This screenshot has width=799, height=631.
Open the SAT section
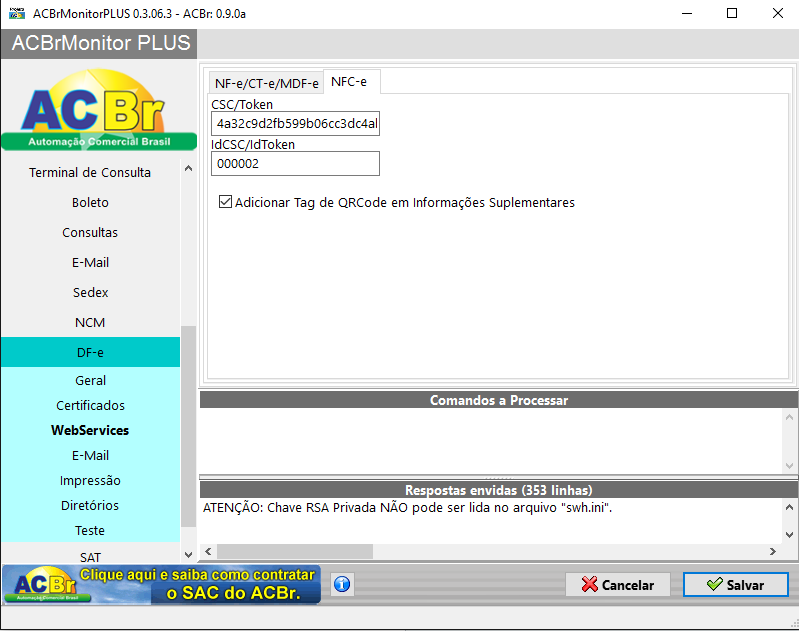(x=90, y=557)
